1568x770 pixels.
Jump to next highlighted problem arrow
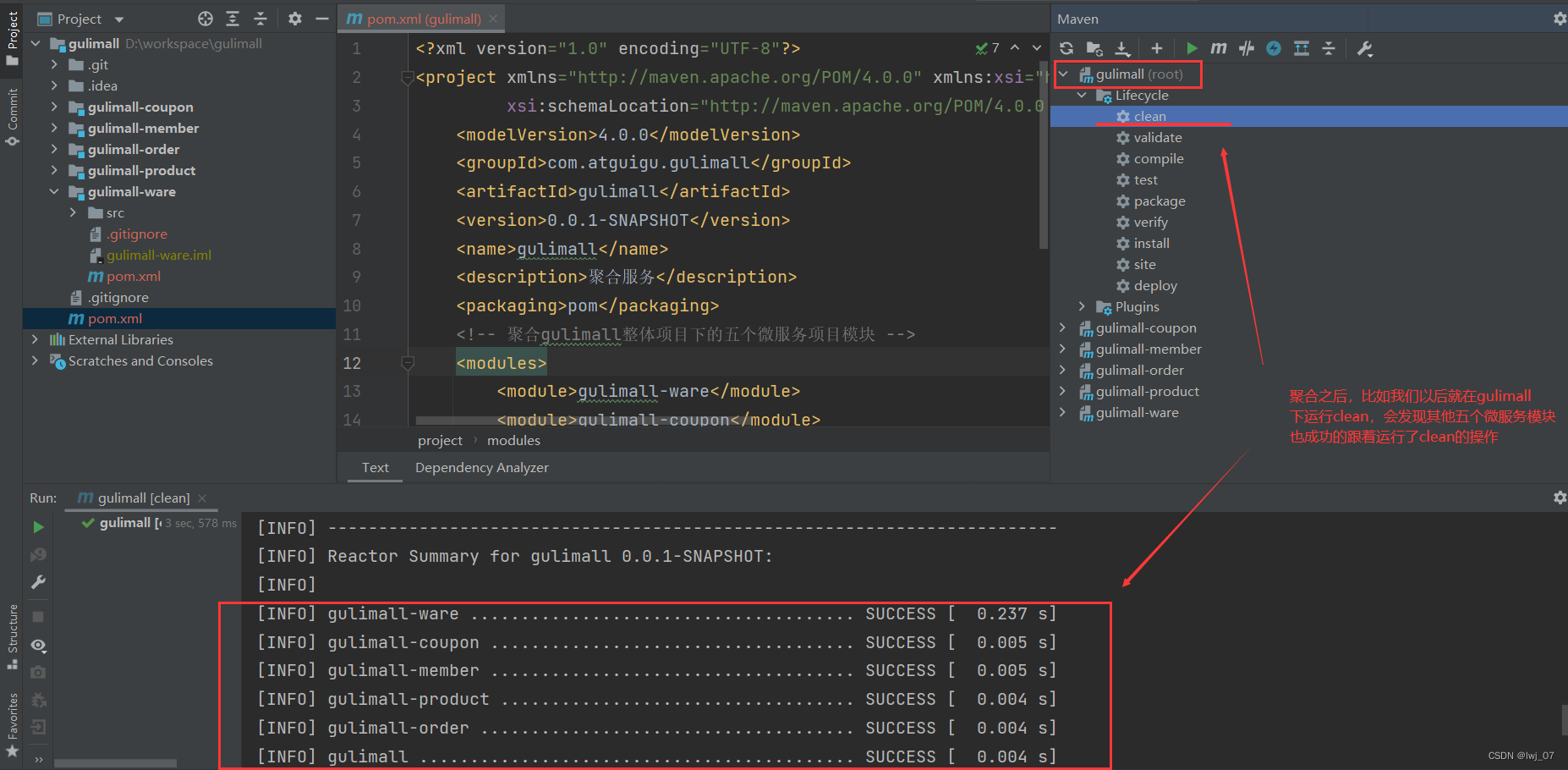pos(1037,48)
